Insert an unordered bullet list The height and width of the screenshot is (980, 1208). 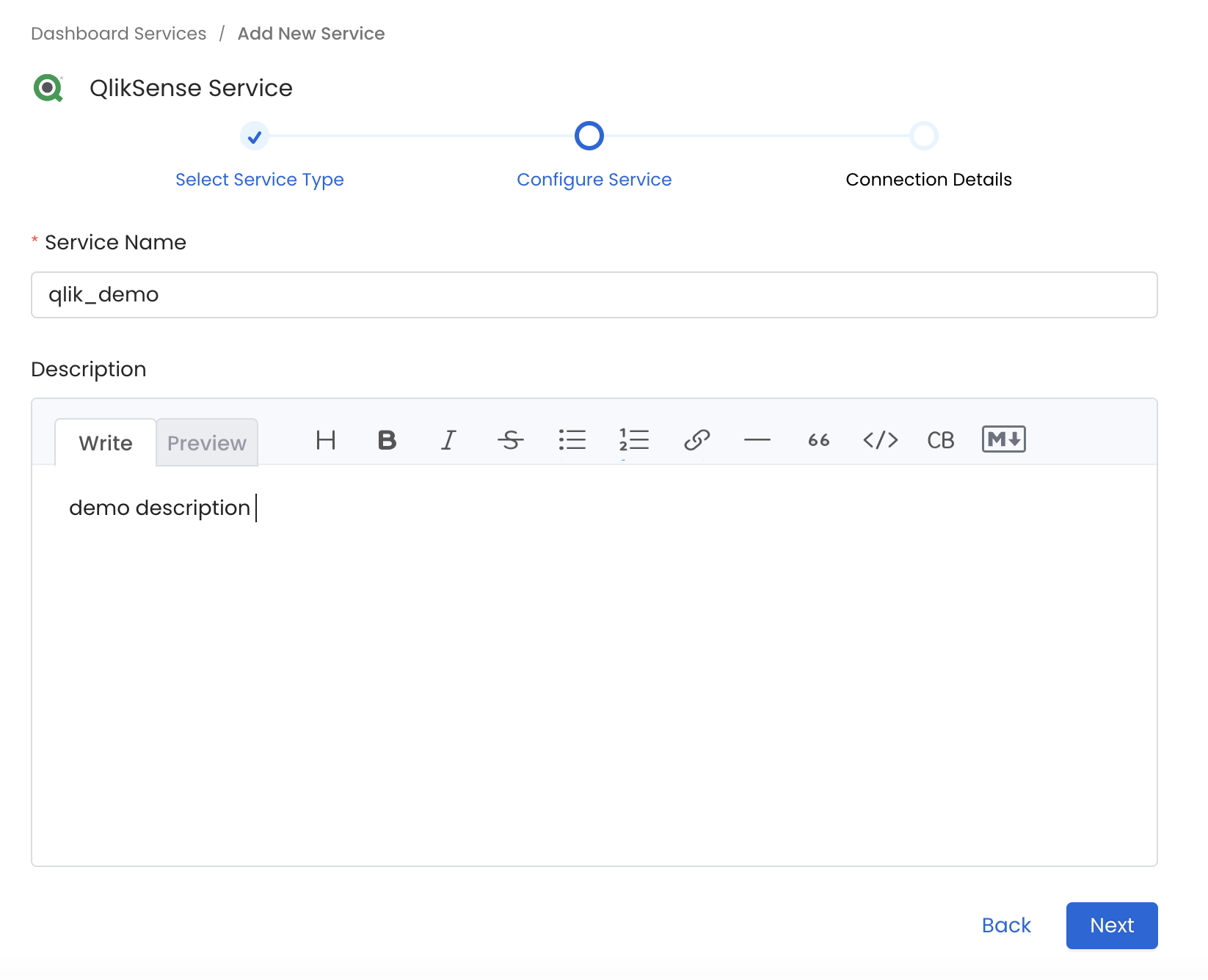click(572, 440)
